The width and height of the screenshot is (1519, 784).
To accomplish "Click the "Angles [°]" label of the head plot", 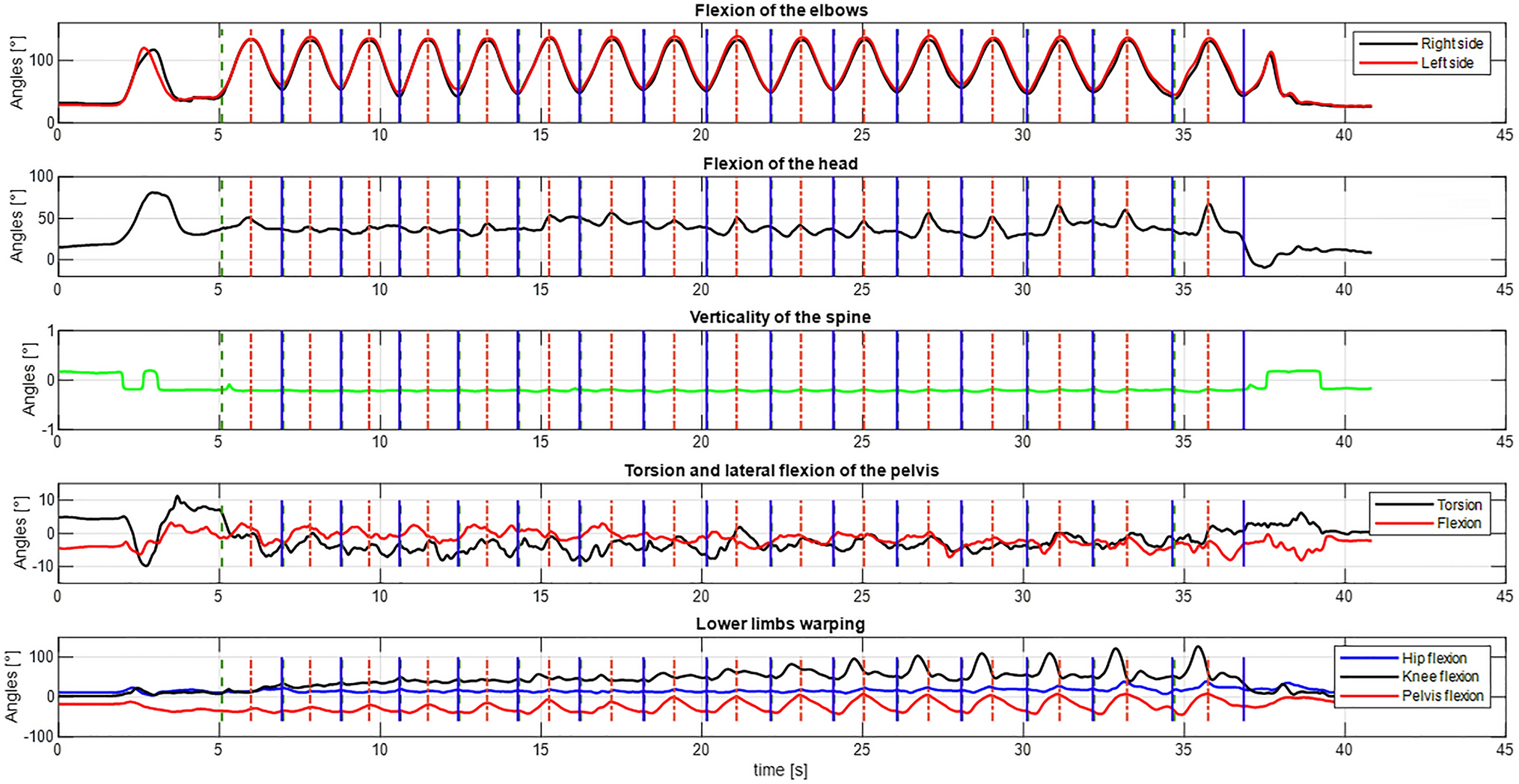I will (x=16, y=226).
